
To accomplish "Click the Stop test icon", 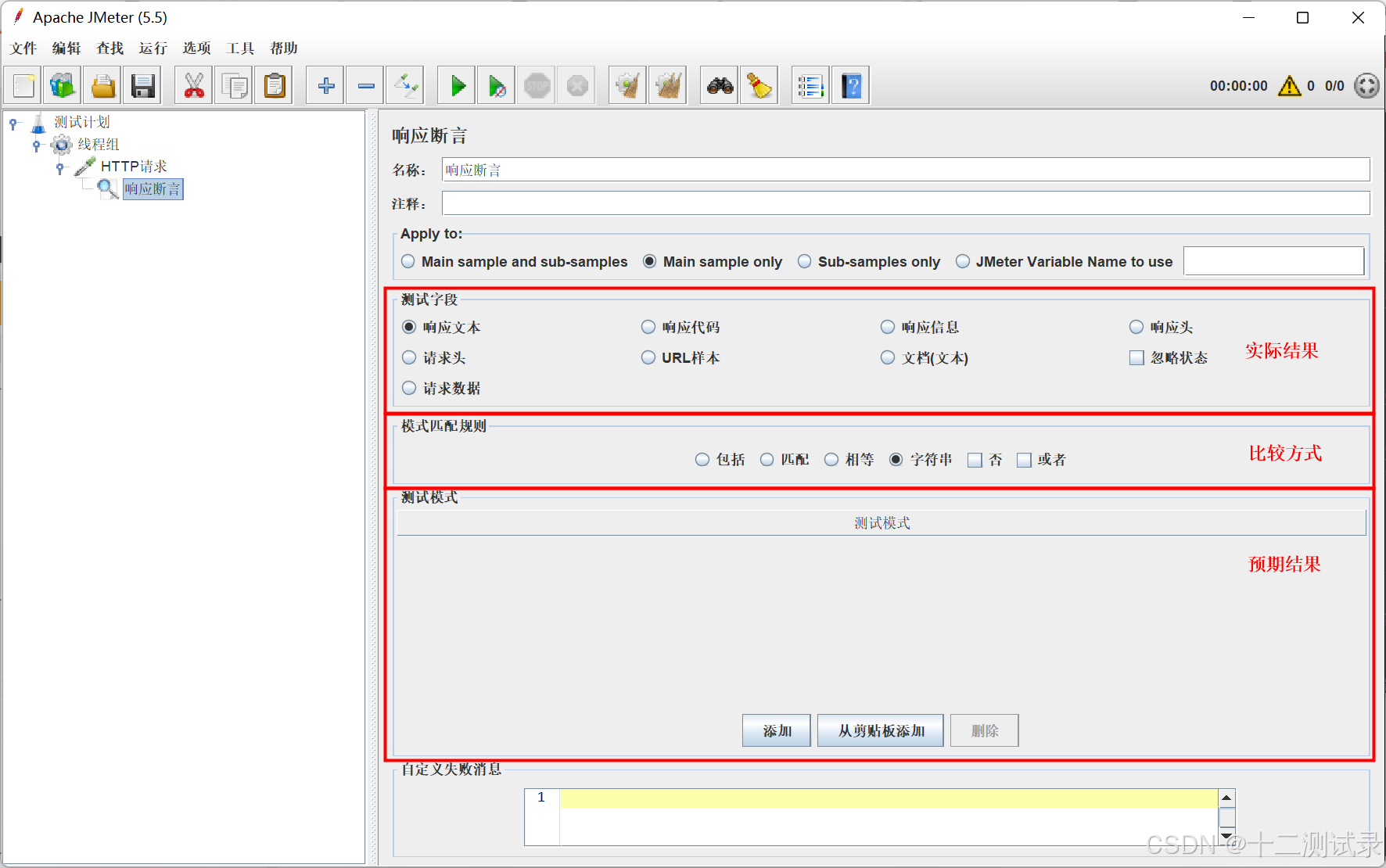I will (x=537, y=85).
